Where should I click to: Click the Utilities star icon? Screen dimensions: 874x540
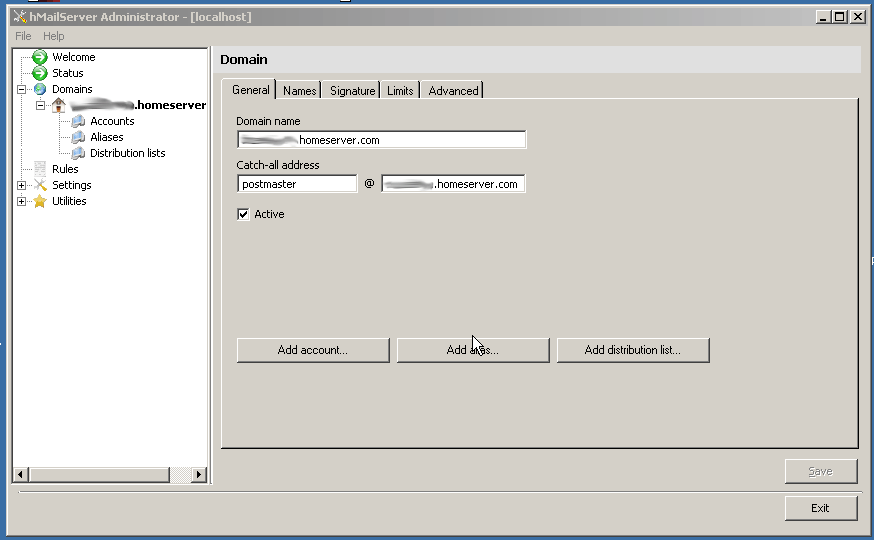click(x=40, y=201)
